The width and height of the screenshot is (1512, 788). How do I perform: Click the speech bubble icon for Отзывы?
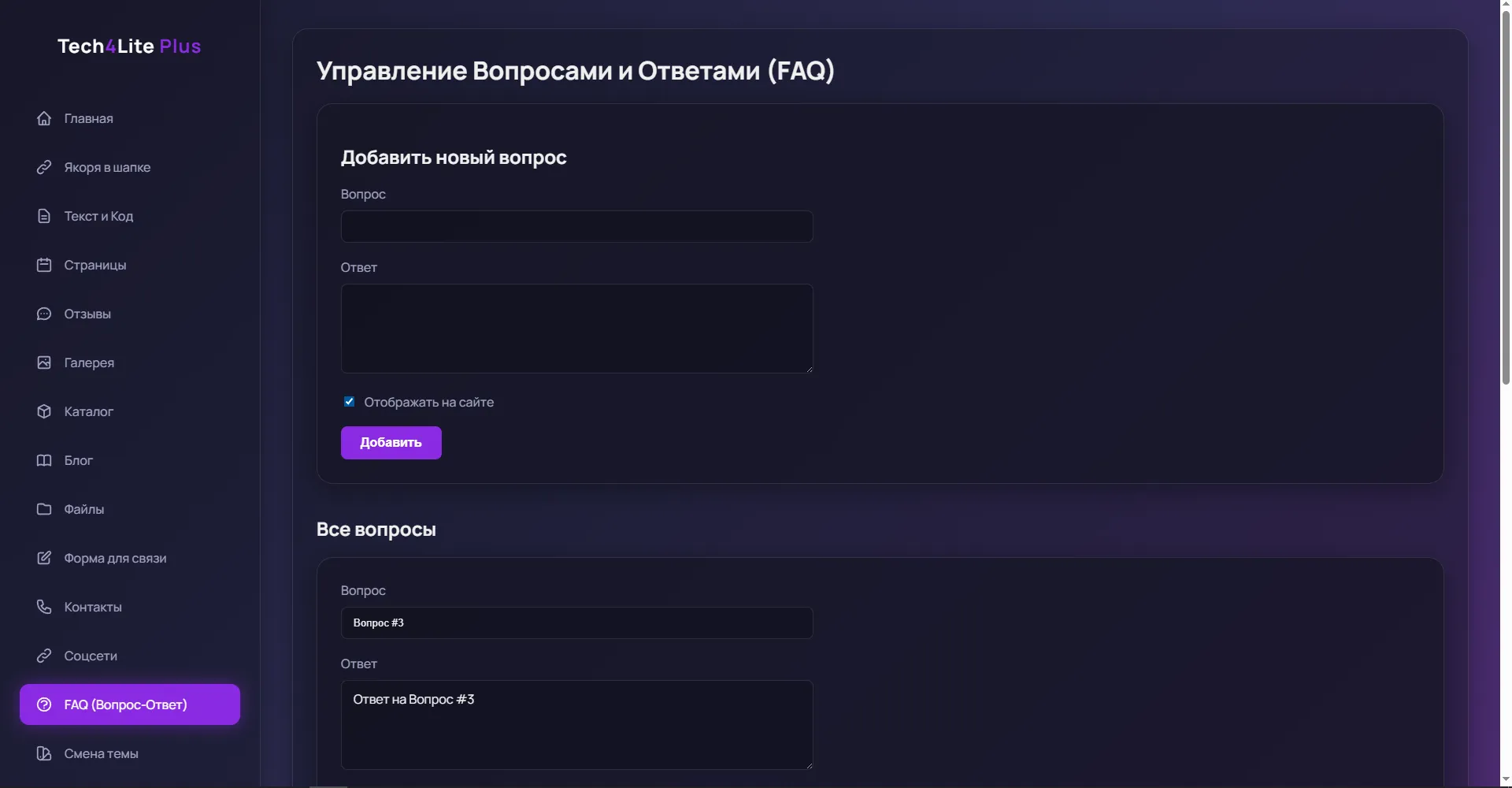tap(44, 314)
